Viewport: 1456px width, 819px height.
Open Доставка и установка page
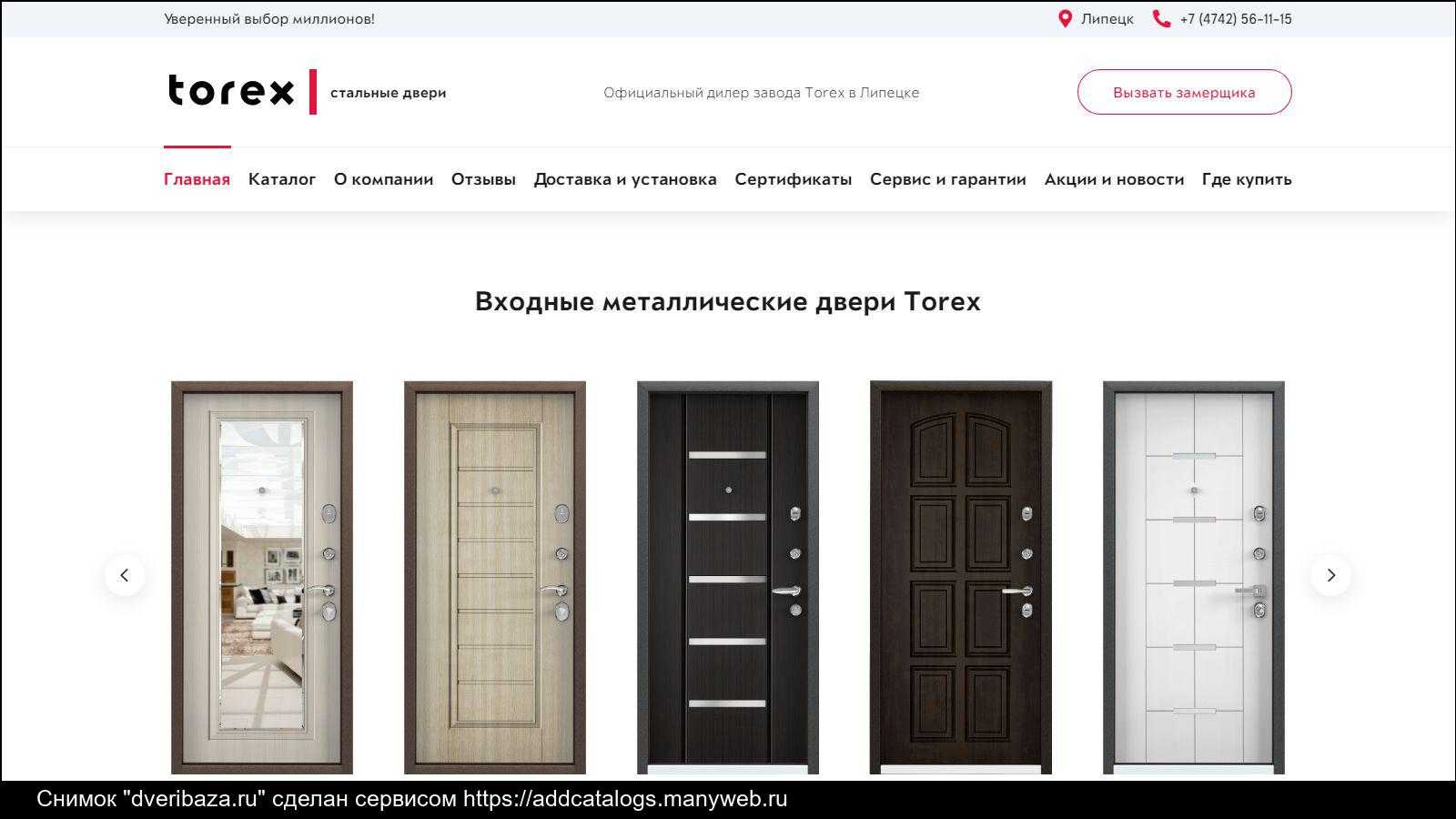tap(625, 179)
